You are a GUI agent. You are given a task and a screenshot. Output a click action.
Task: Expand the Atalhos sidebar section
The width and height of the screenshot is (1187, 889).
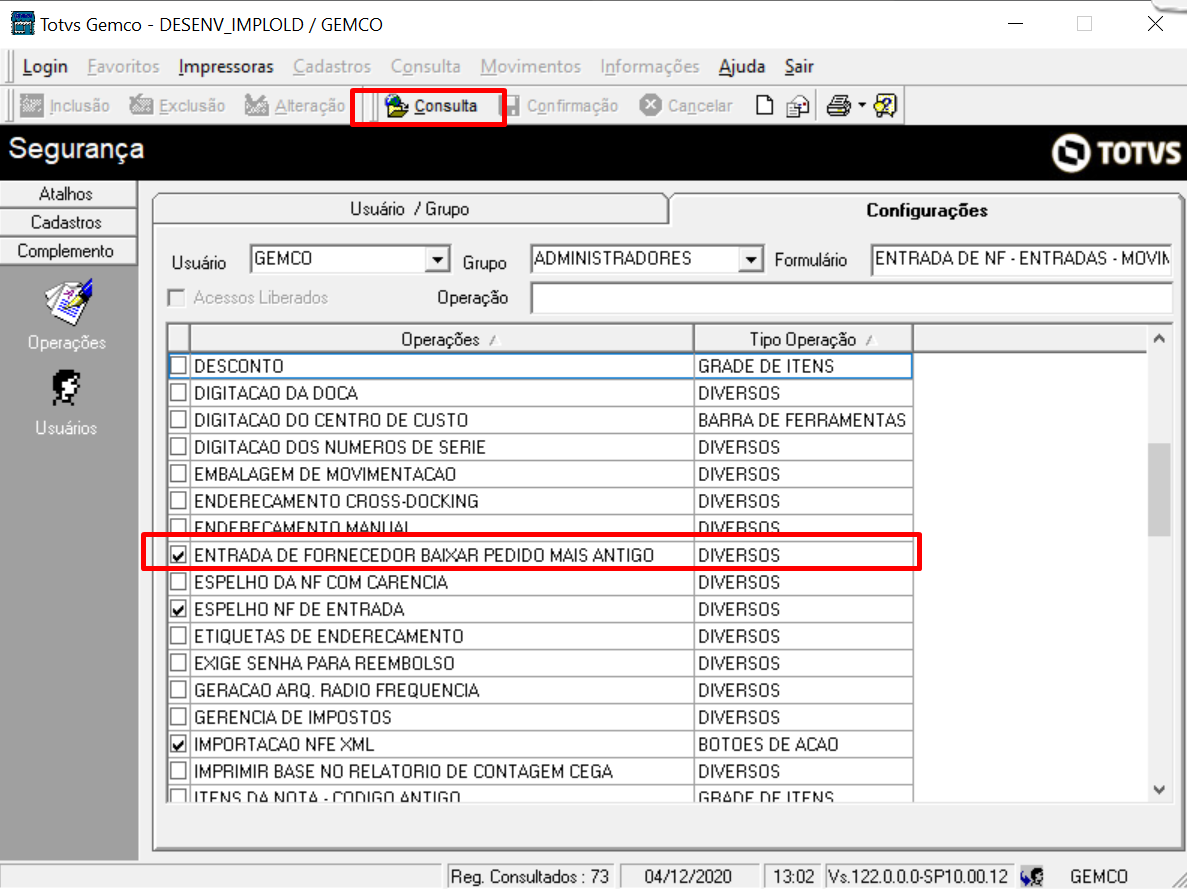click(x=67, y=194)
